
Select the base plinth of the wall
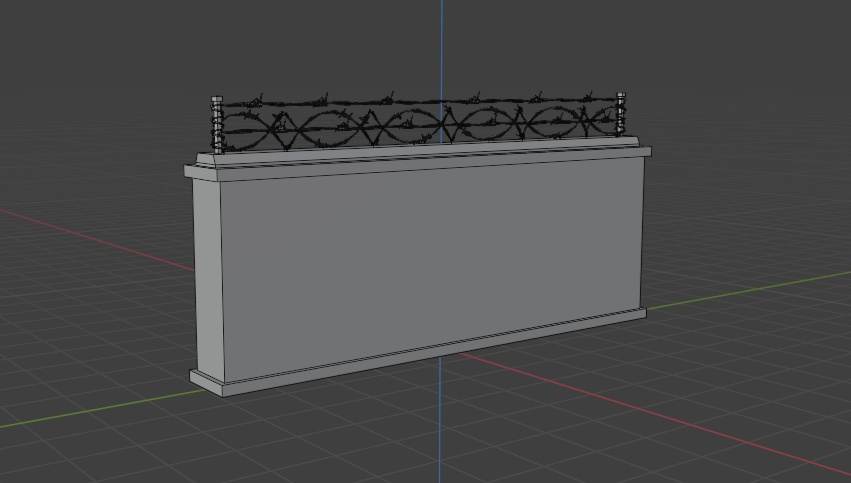[x=418, y=353]
